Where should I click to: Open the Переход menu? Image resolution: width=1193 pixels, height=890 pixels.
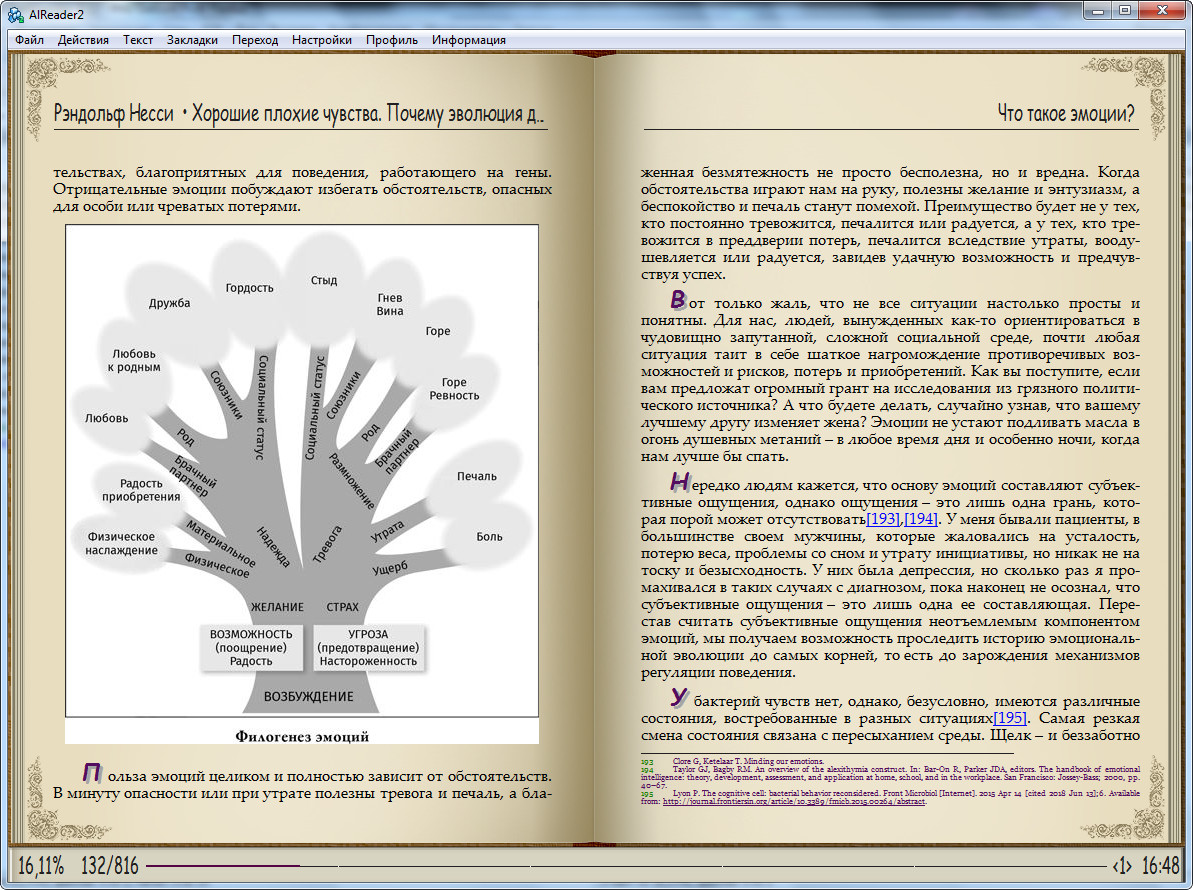(x=255, y=40)
